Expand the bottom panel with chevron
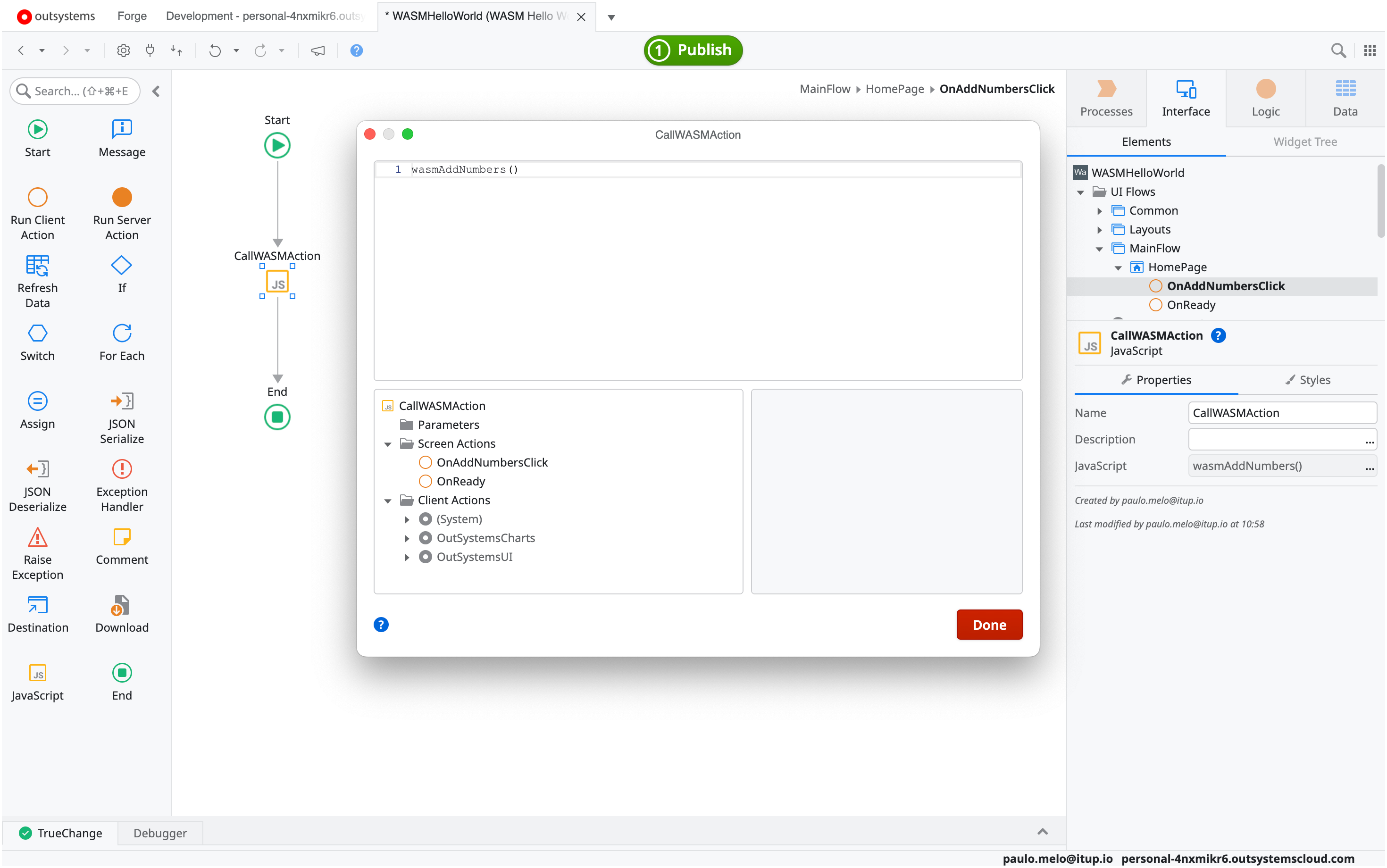1387x868 pixels. 1043,832
